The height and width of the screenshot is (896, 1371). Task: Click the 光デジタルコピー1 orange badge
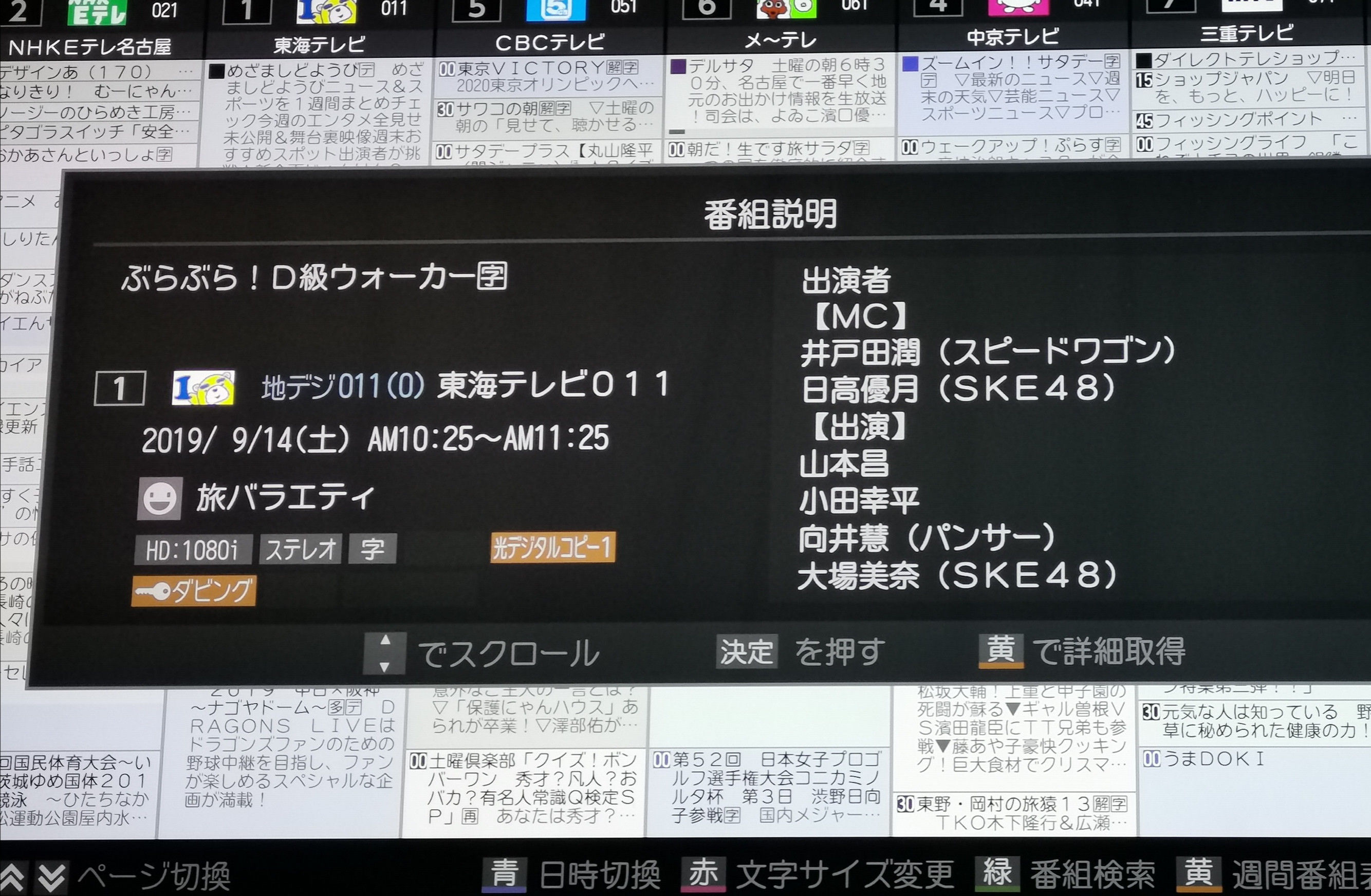point(552,548)
